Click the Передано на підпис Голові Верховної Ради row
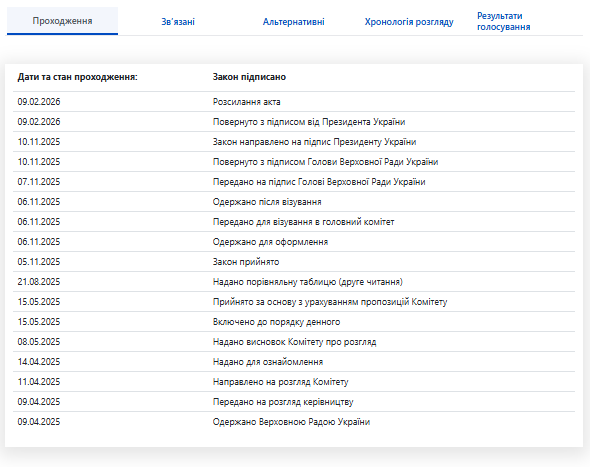Viewport: 590px width, 467px height. pos(294,181)
